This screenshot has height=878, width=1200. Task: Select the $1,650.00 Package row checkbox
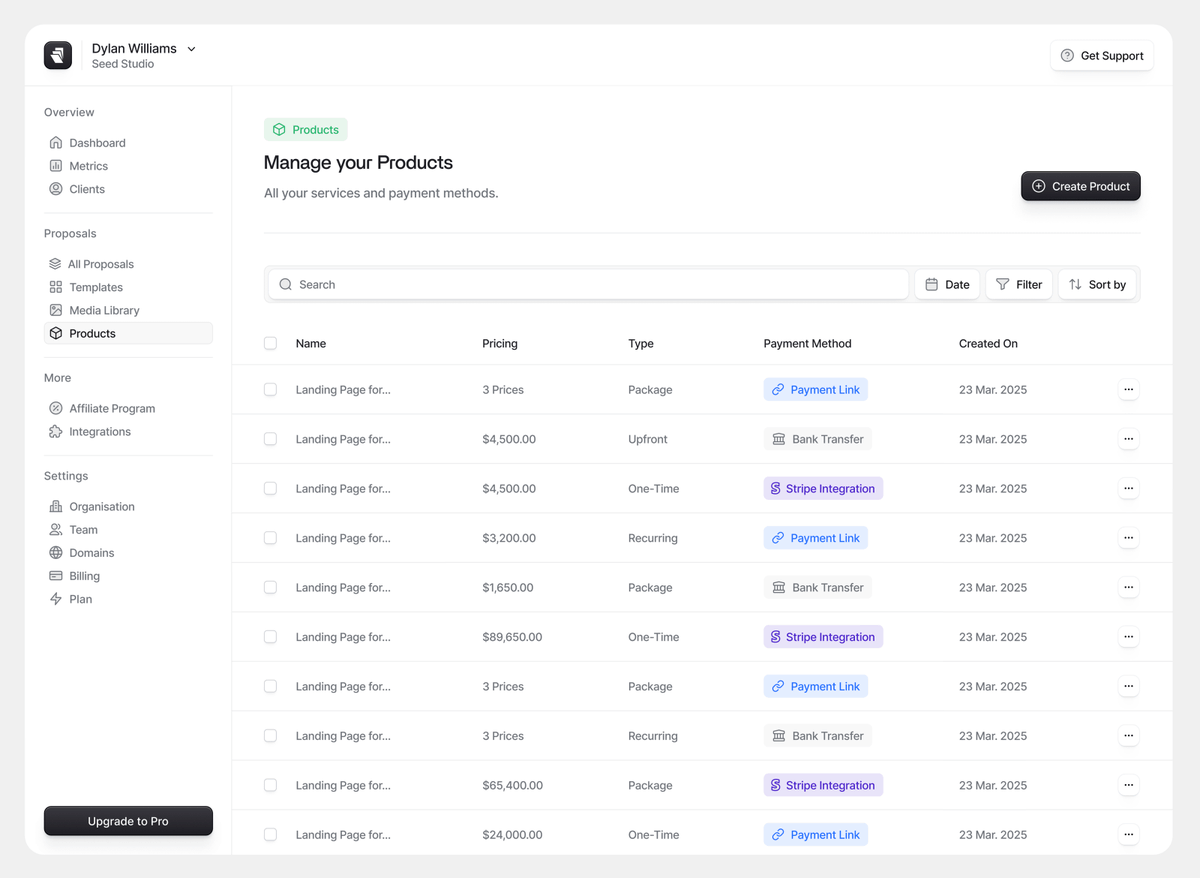coord(270,587)
